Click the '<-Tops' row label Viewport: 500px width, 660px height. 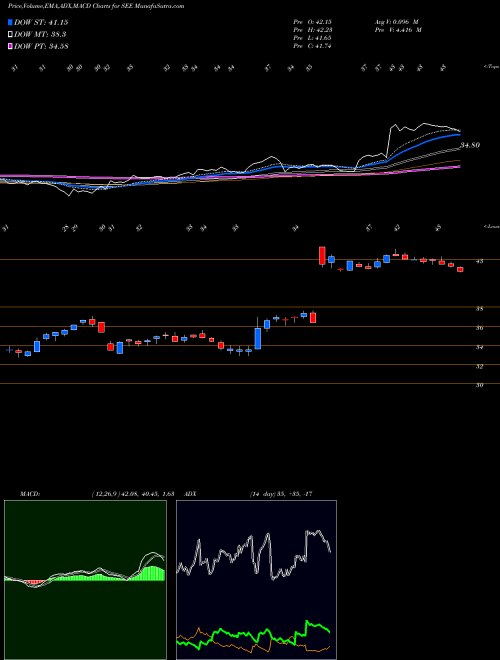[491, 67]
